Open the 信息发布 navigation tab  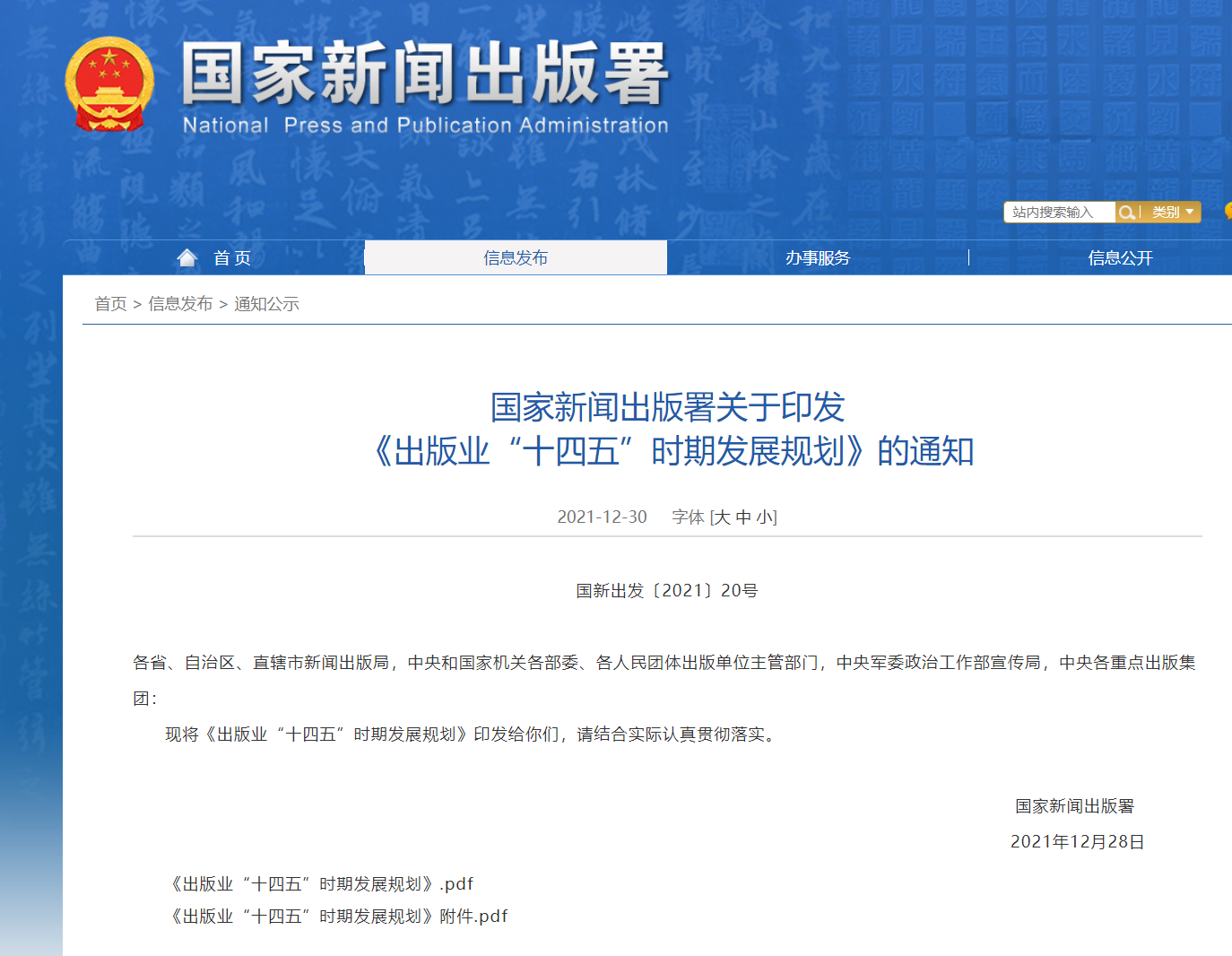(516, 258)
